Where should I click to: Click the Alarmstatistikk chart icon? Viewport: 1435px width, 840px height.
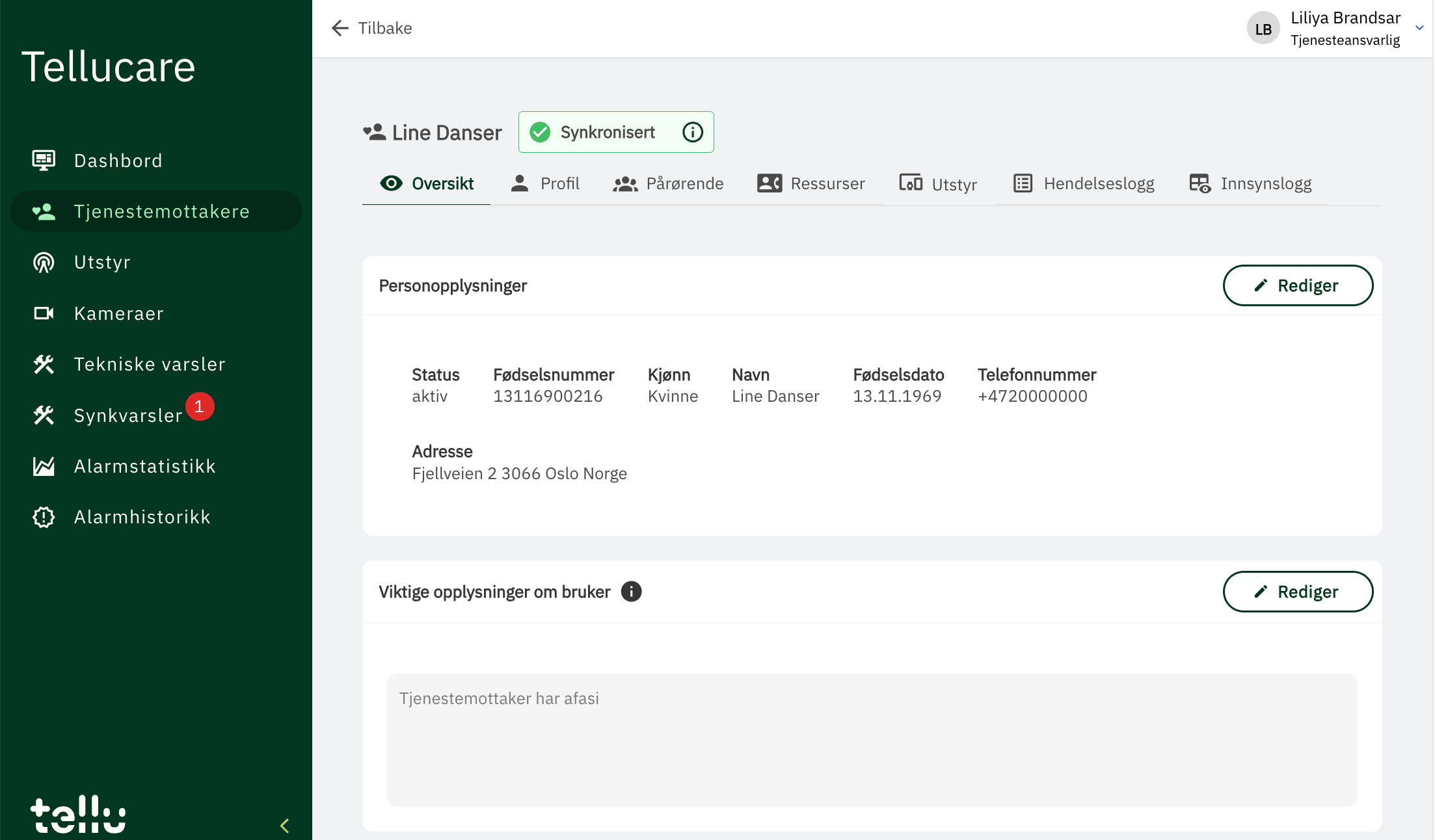pos(44,466)
